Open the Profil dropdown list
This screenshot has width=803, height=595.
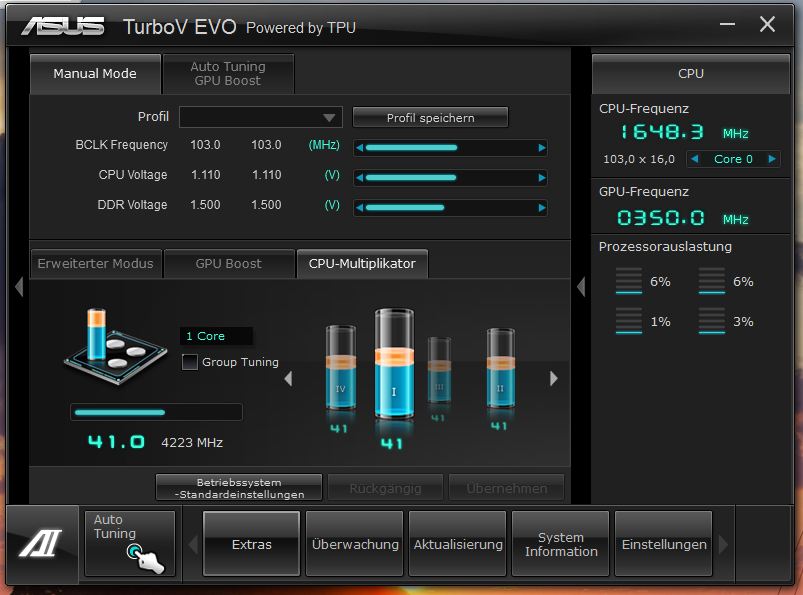261,117
